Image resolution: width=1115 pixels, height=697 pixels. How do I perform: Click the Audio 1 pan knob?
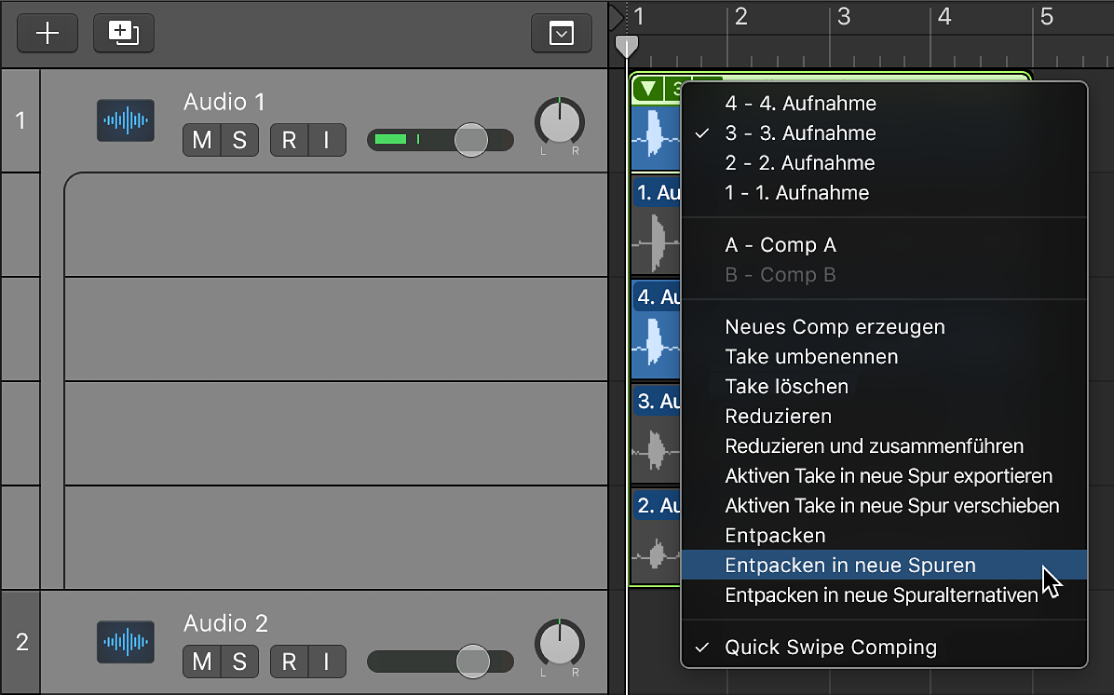[x=560, y=122]
